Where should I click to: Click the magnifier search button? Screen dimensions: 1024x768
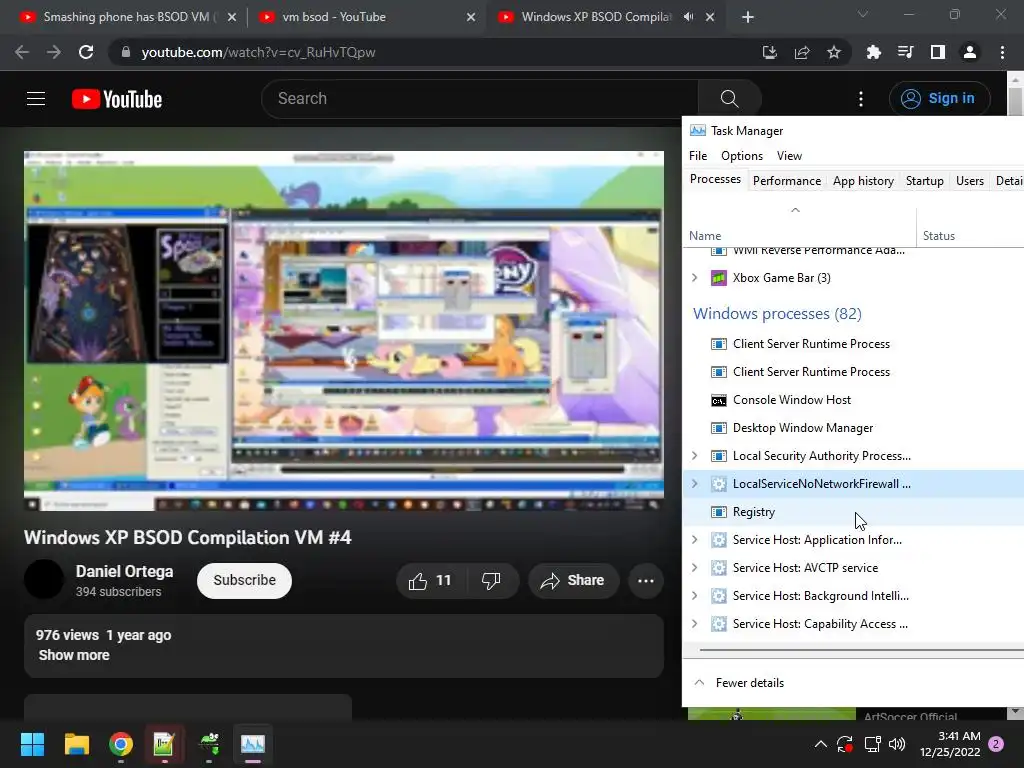pyautogui.click(x=729, y=99)
